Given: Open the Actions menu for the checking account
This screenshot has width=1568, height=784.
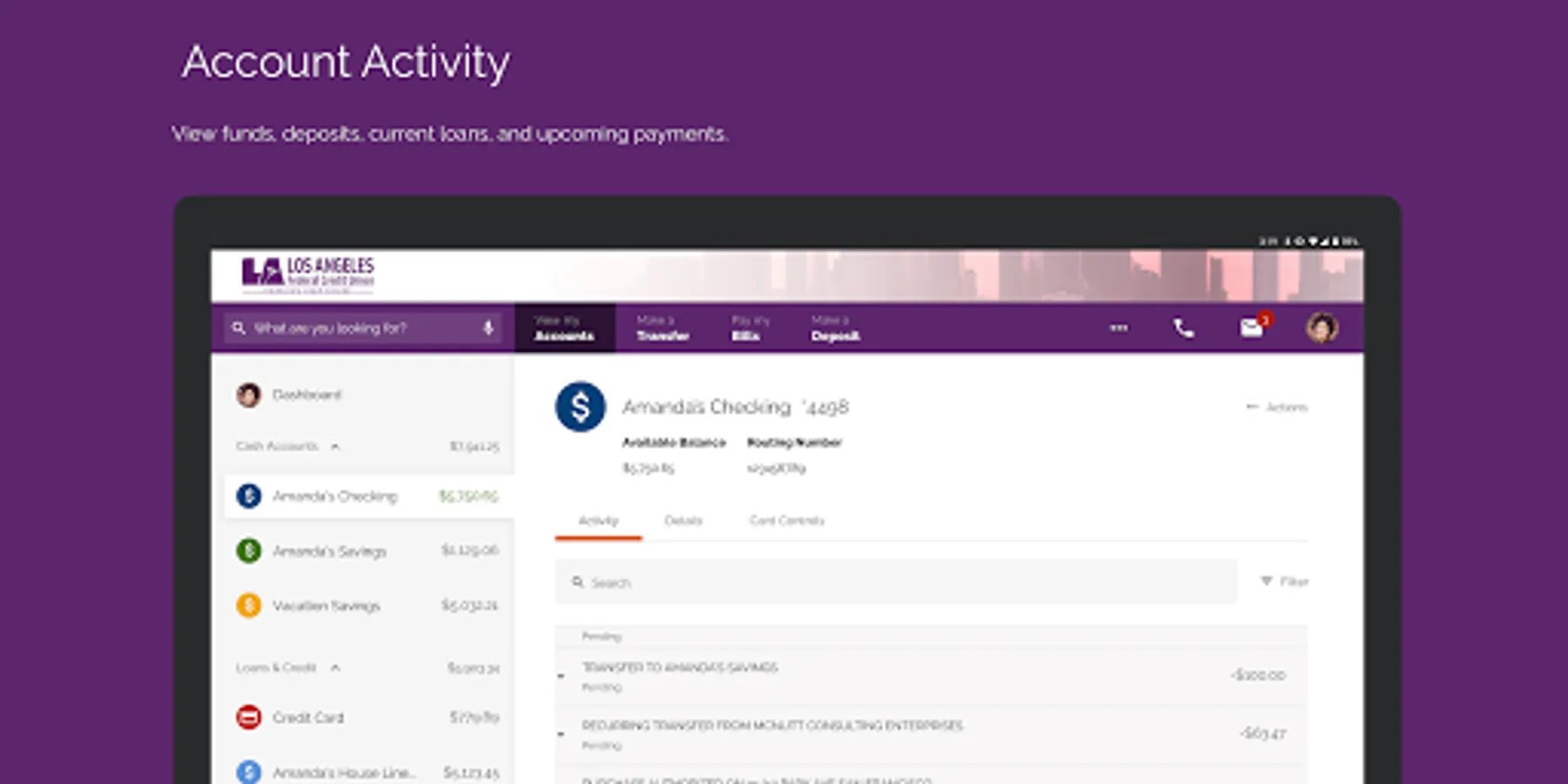Looking at the screenshot, I should 1277,407.
